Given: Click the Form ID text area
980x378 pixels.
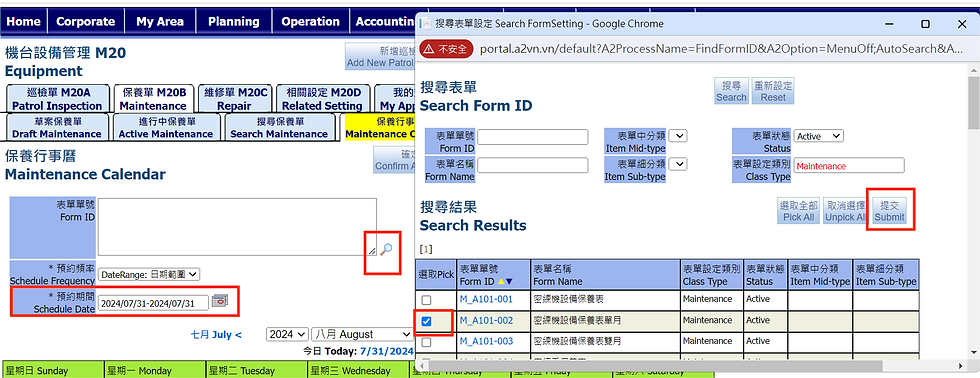Looking at the screenshot, I should pyautogui.click(x=238, y=227).
